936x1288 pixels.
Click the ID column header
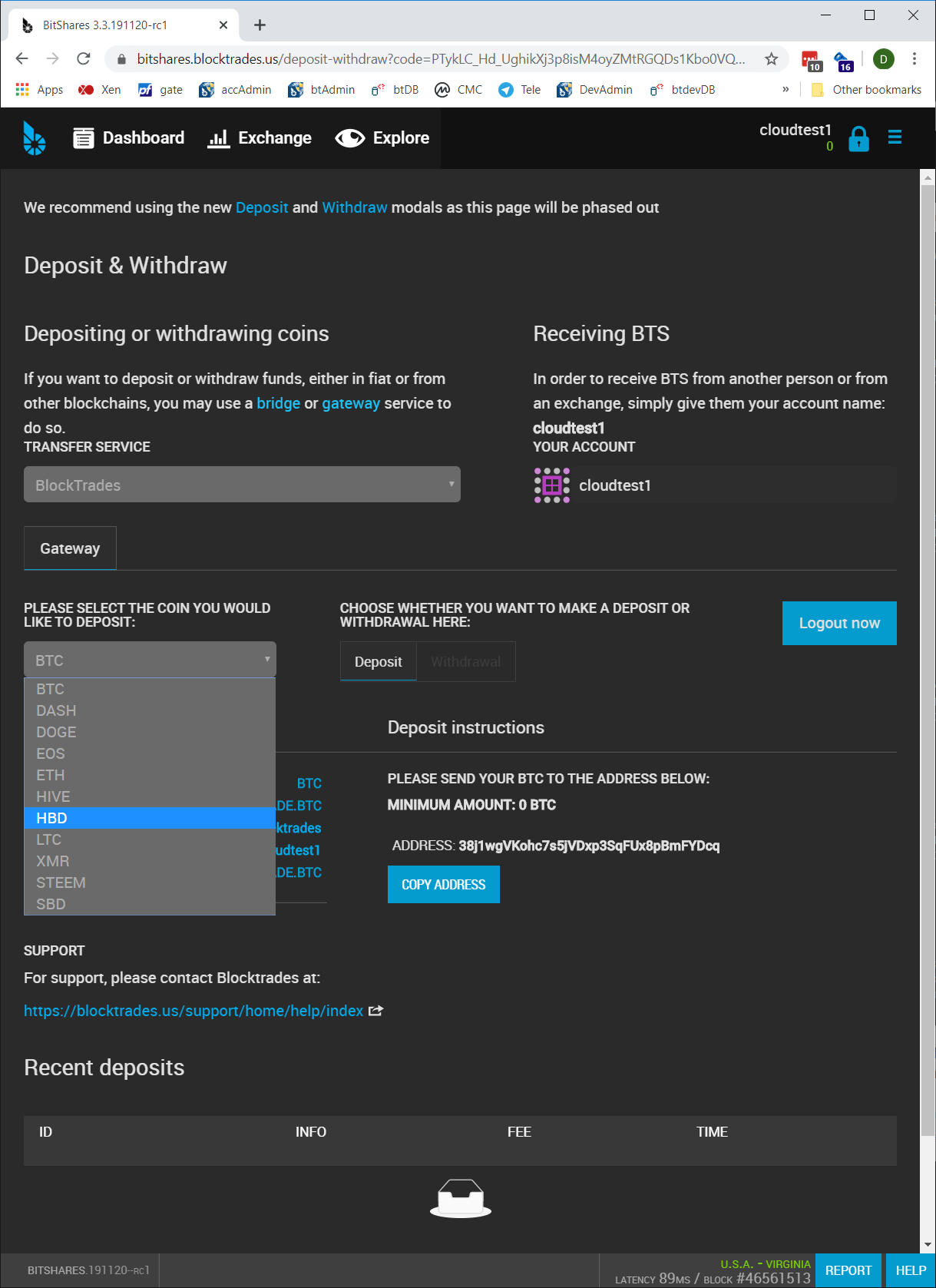tap(45, 1131)
